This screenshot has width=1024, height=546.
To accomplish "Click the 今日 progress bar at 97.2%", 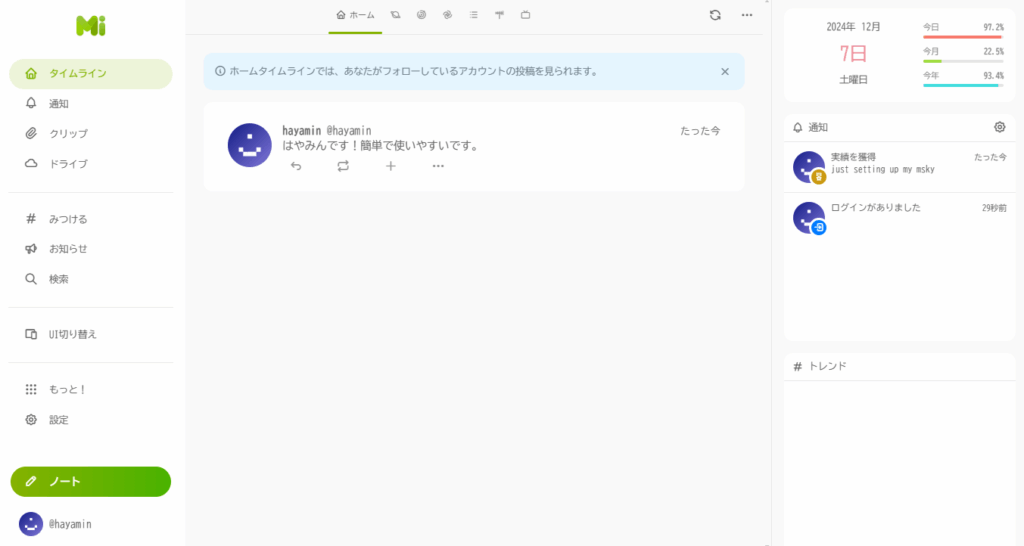I will pos(963,37).
